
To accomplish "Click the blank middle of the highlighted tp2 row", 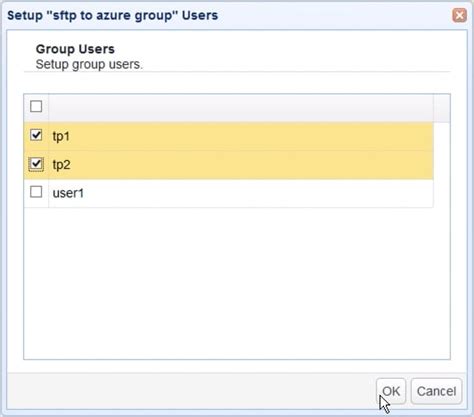I will pyautogui.click(x=241, y=165).
